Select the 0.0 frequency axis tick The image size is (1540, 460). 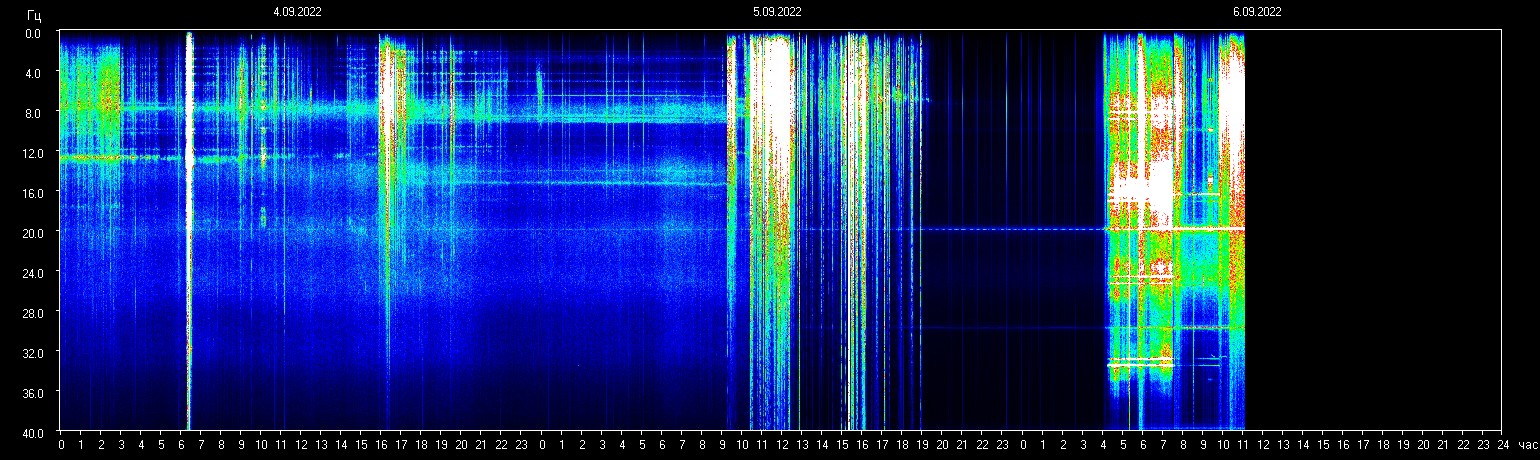point(33,33)
